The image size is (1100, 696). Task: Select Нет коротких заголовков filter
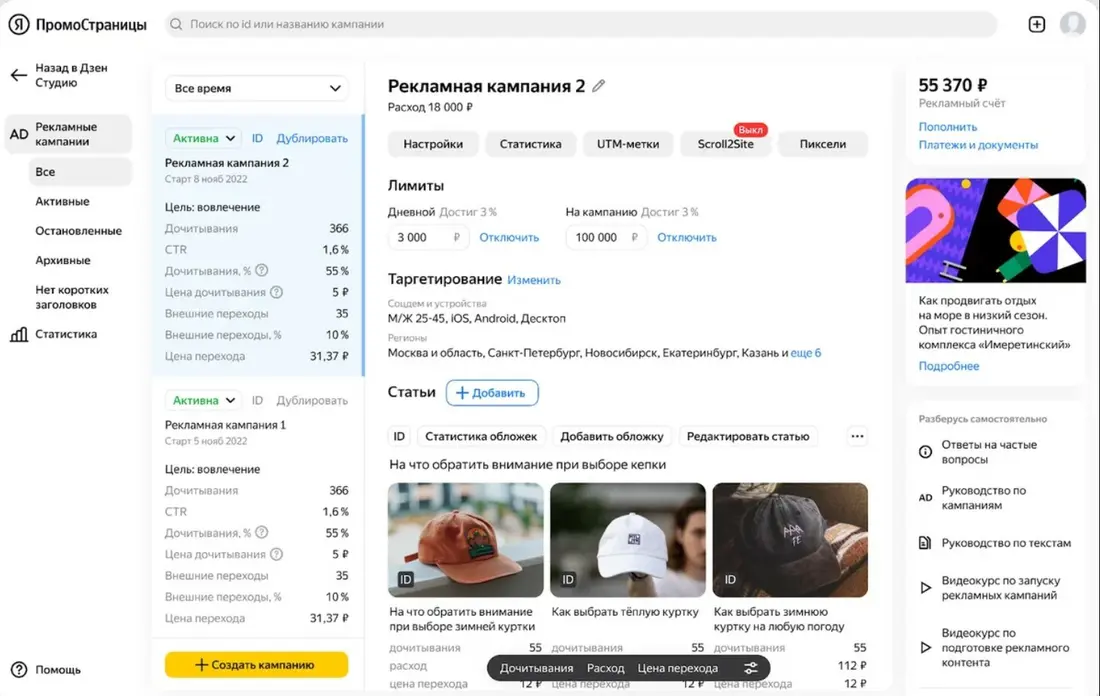(x=72, y=297)
